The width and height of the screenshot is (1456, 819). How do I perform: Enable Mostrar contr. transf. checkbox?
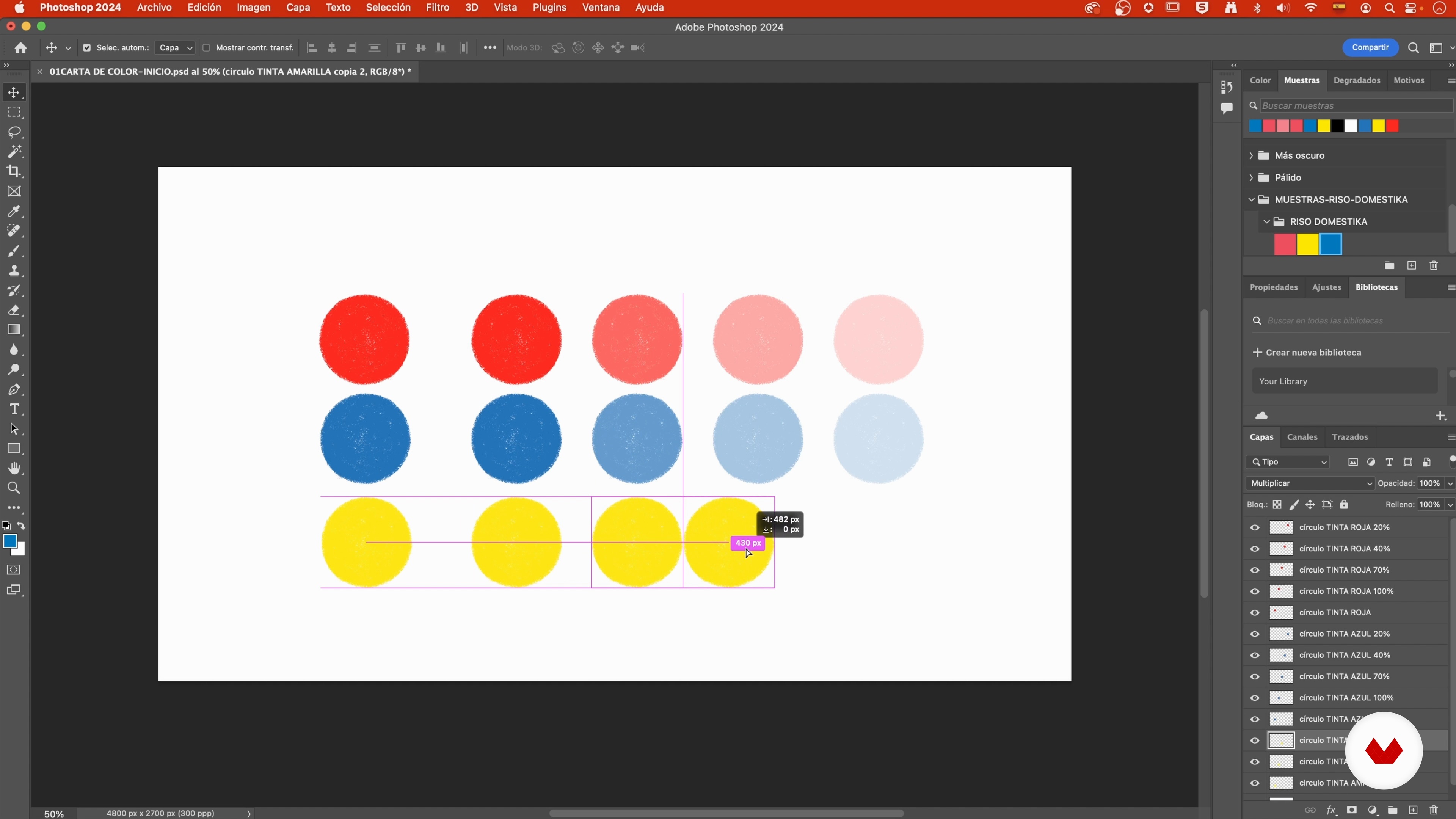coord(206,48)
